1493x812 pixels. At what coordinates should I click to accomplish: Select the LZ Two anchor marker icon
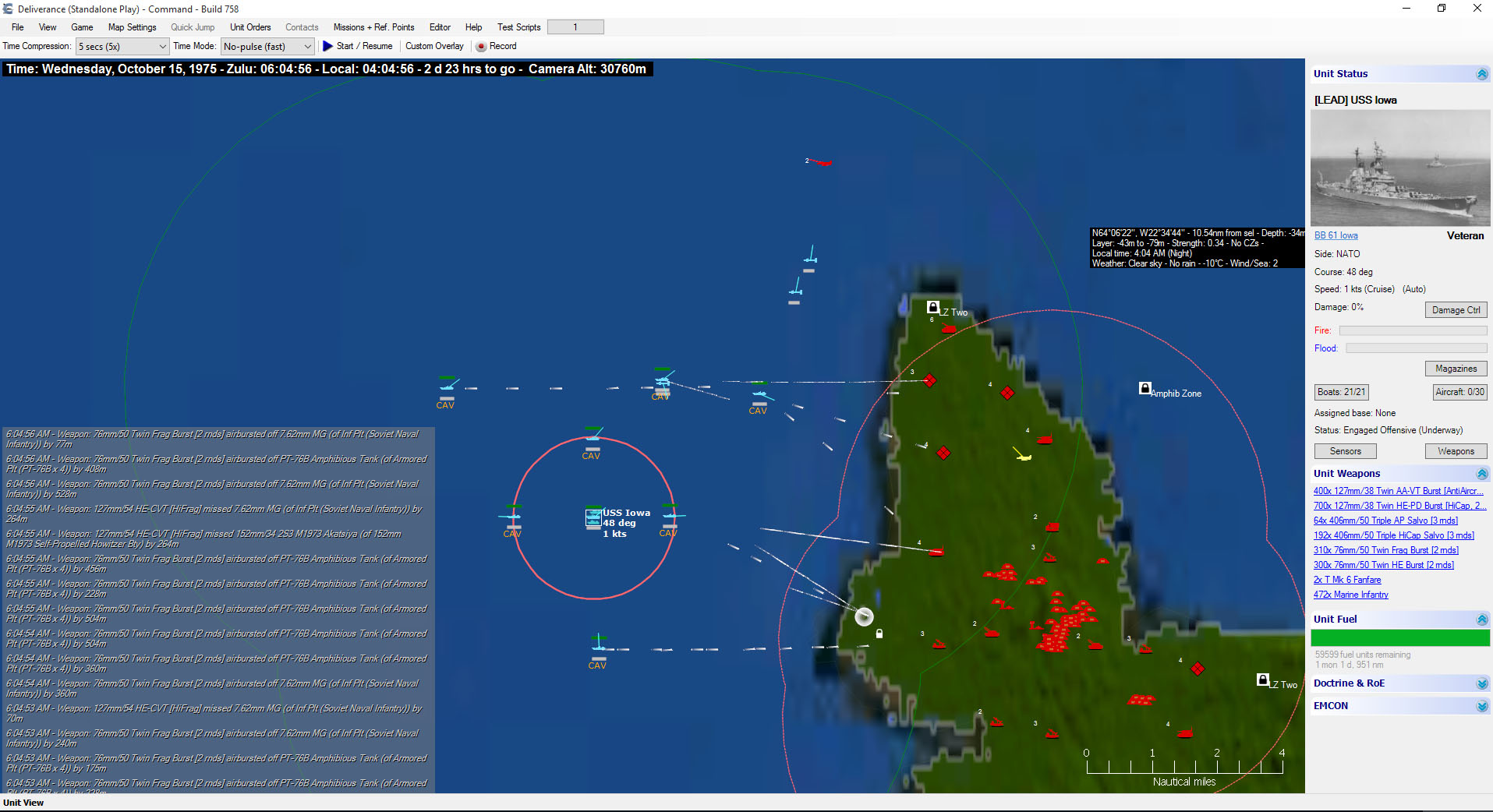[932, 306]
